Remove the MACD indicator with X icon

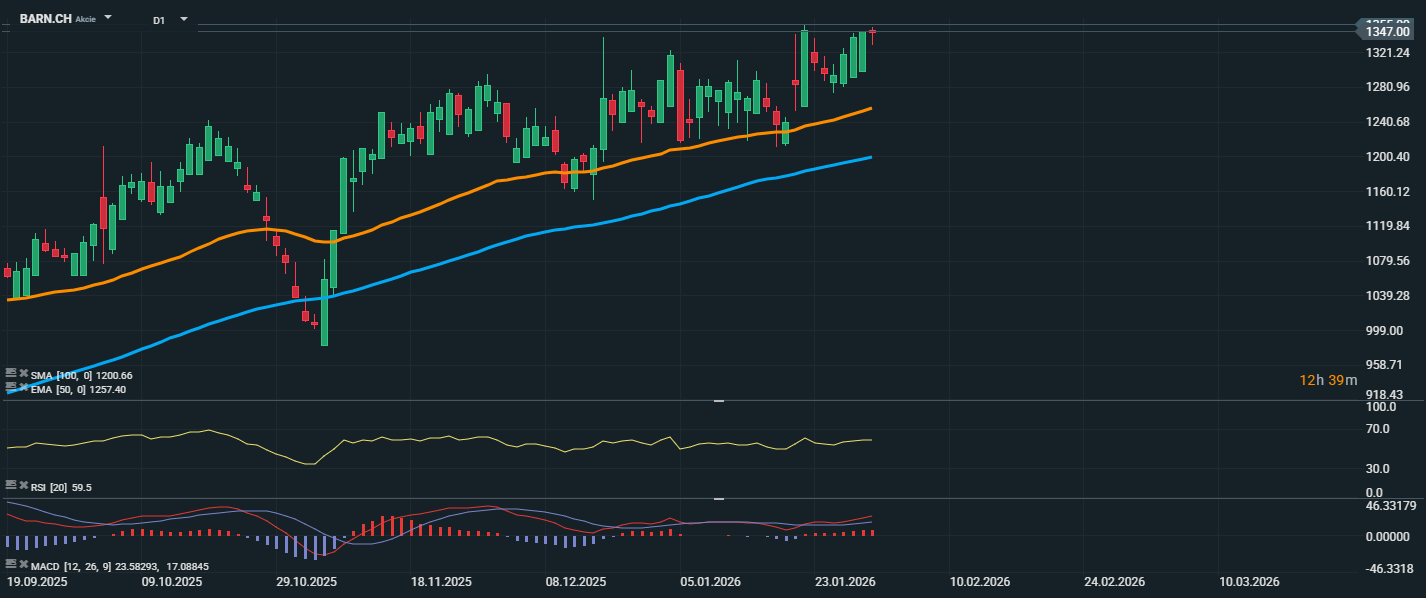pyautogui.click(x=23, y=566)
